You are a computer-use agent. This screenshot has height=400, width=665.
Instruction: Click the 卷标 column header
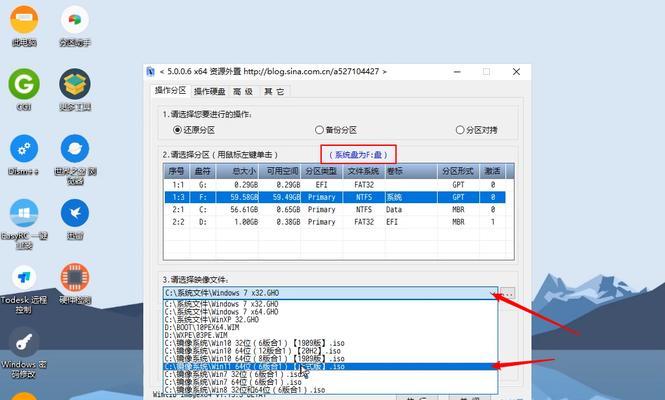coord(411,171)
